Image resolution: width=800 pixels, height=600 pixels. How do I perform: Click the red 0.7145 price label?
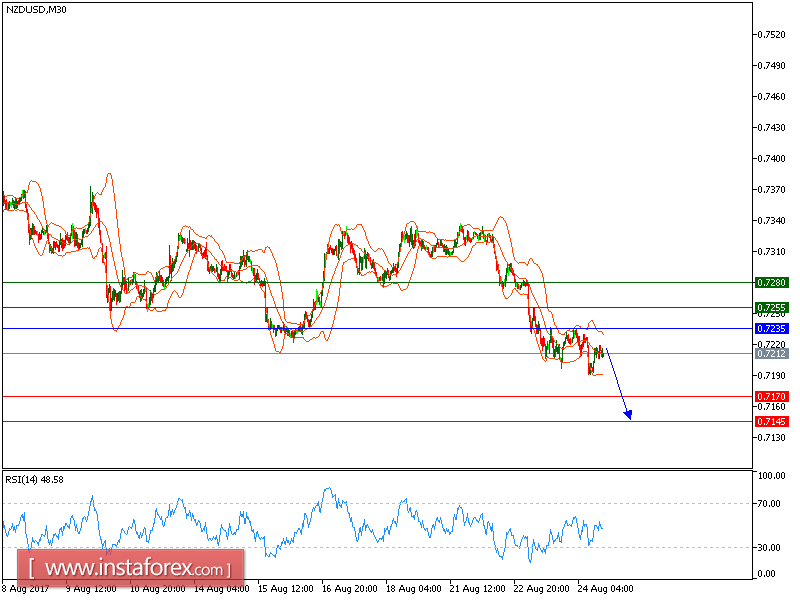pos(773,422)
